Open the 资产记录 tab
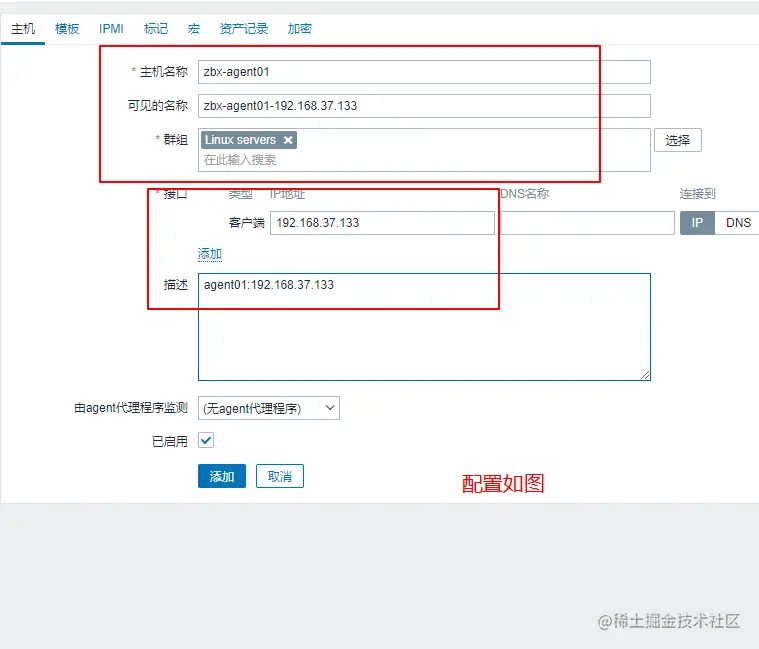This screenshot has width=759, height=649. tap(244, 29)
